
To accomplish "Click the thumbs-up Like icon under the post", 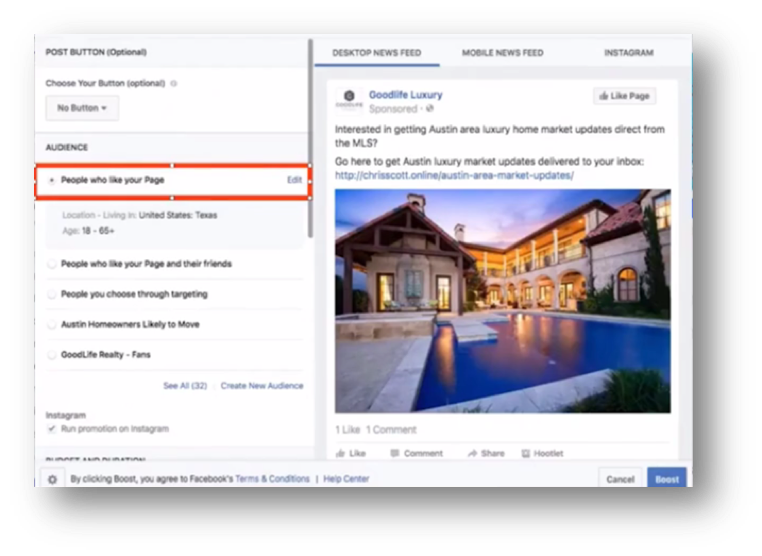I will tap(341, 453).
